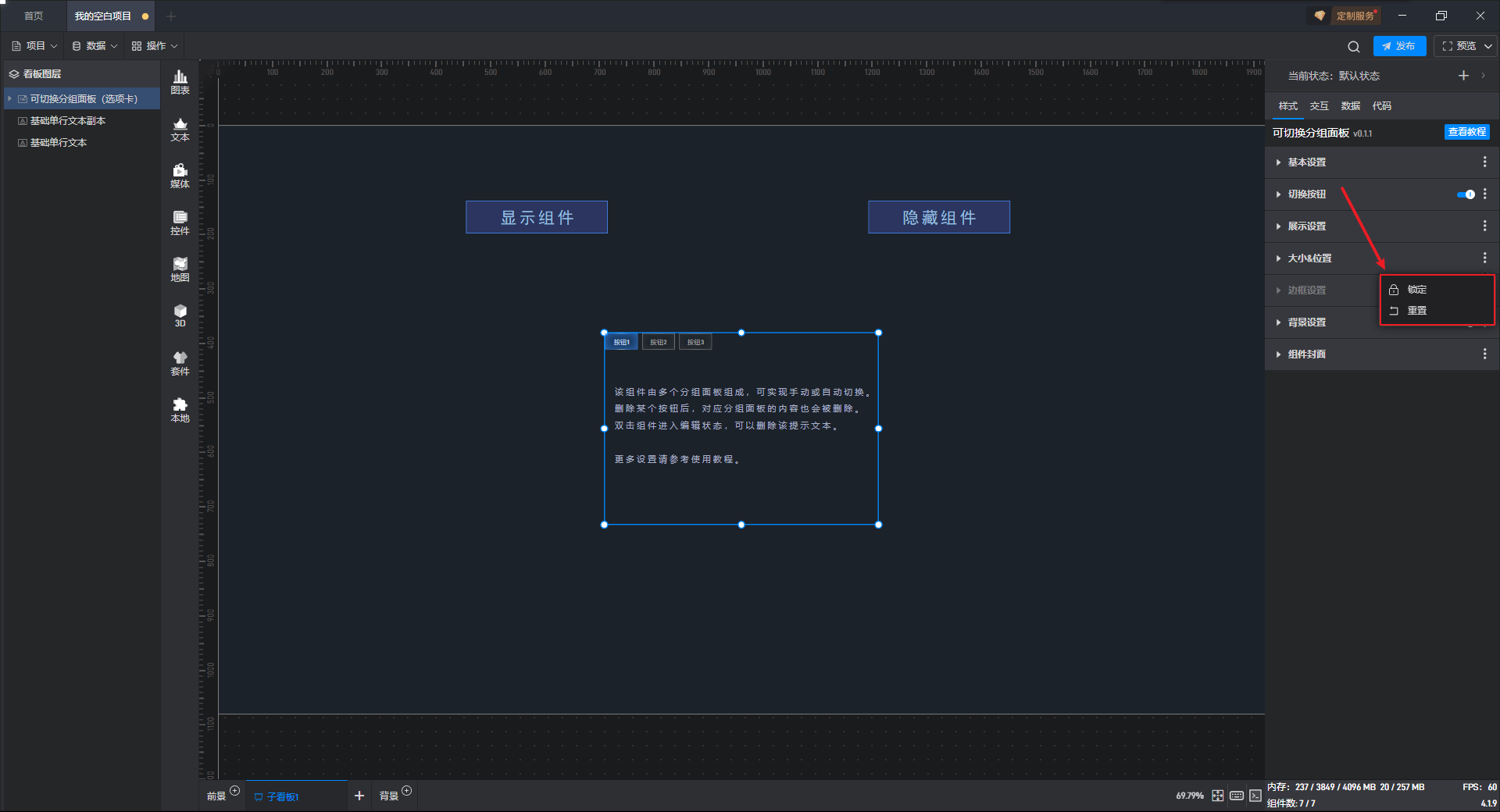Click the fit-to-screen icon beside zoom percentage
The height and width of the screenshot is (812, 1500).
(x=1217, y=796)
